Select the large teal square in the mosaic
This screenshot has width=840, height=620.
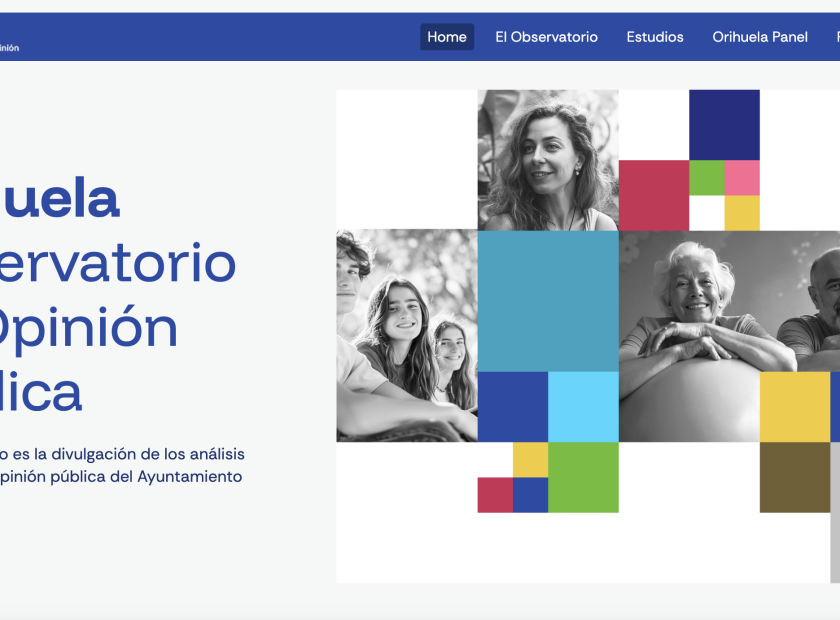547,300
